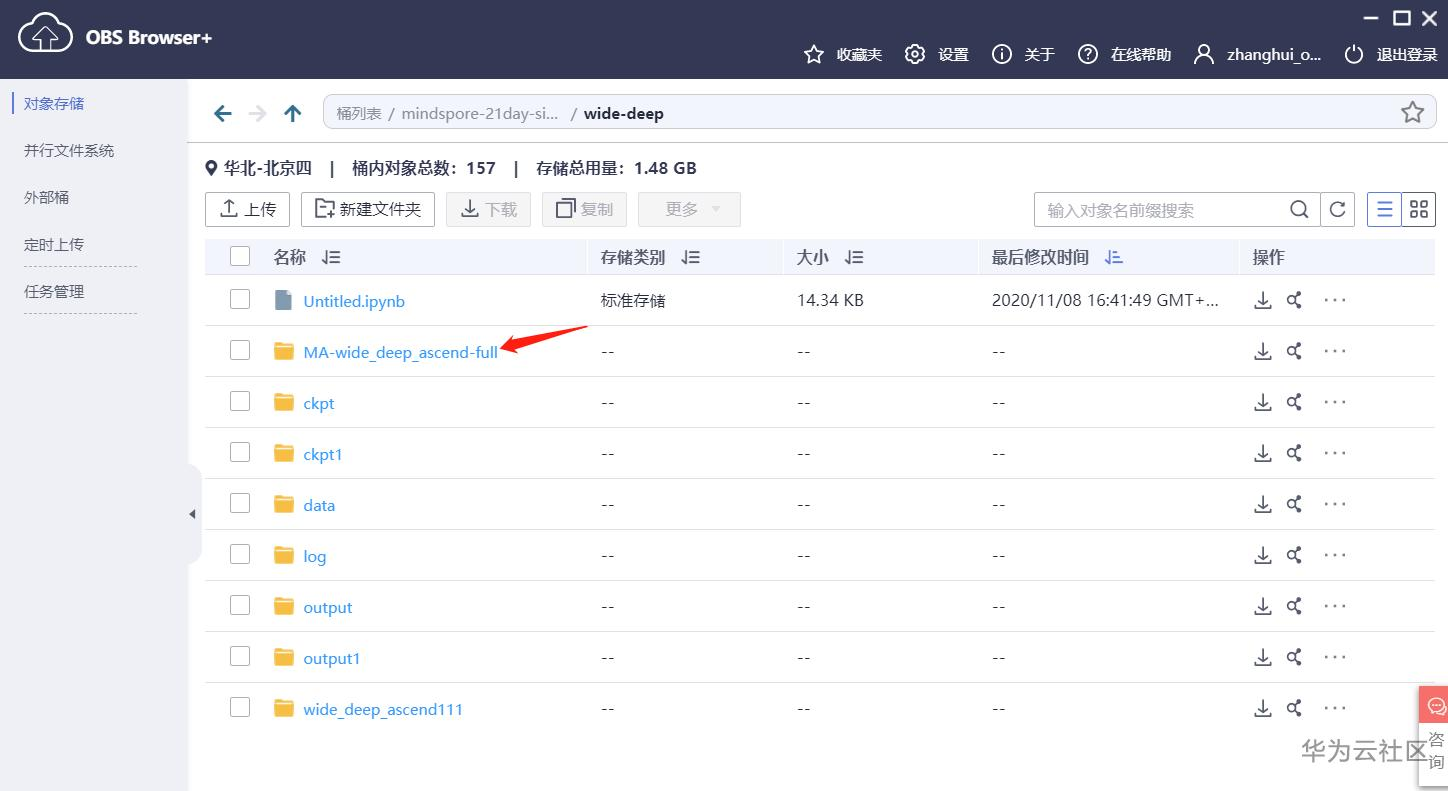Sort objects by name

click(331, 258)
